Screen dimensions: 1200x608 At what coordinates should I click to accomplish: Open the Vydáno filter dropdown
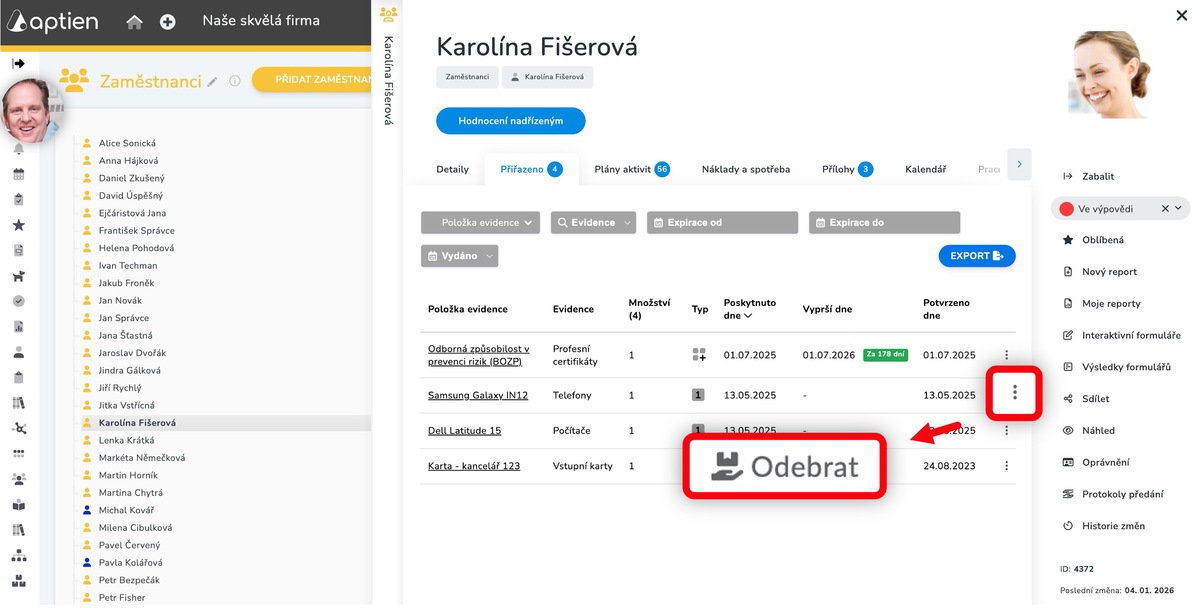point(459,255)
